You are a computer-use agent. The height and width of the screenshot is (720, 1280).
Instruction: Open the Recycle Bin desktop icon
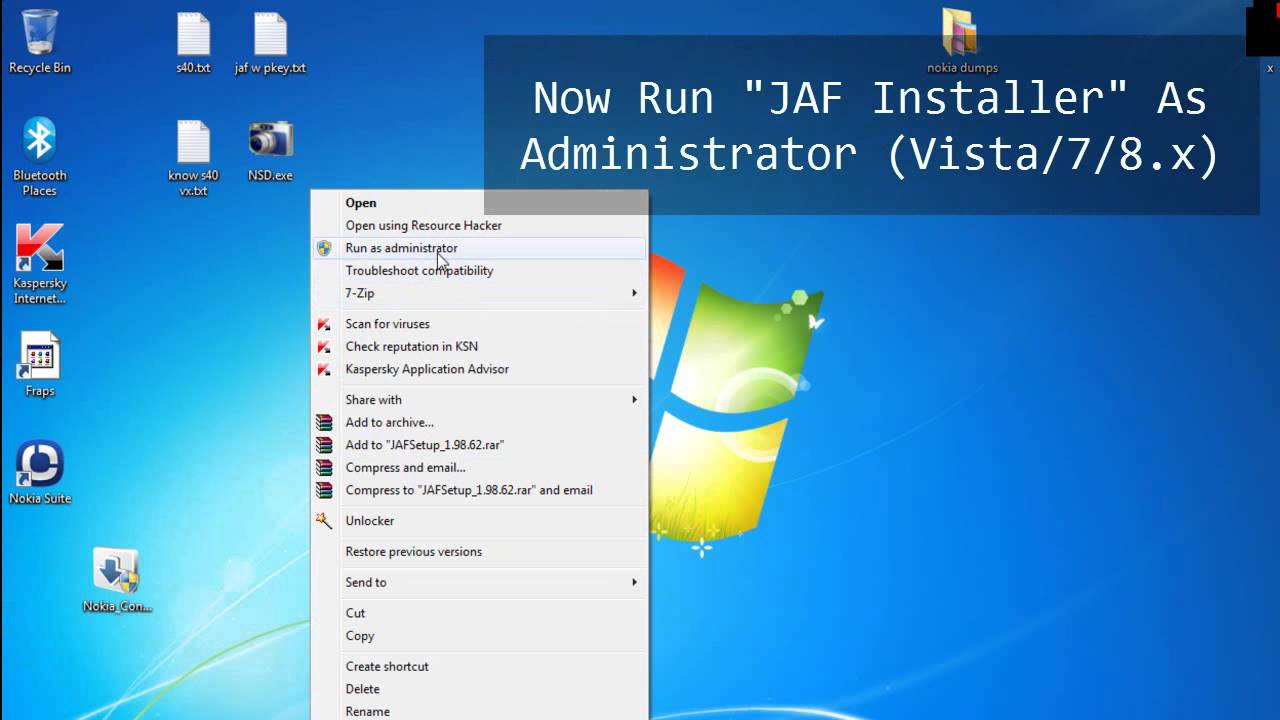pos(40,42)
